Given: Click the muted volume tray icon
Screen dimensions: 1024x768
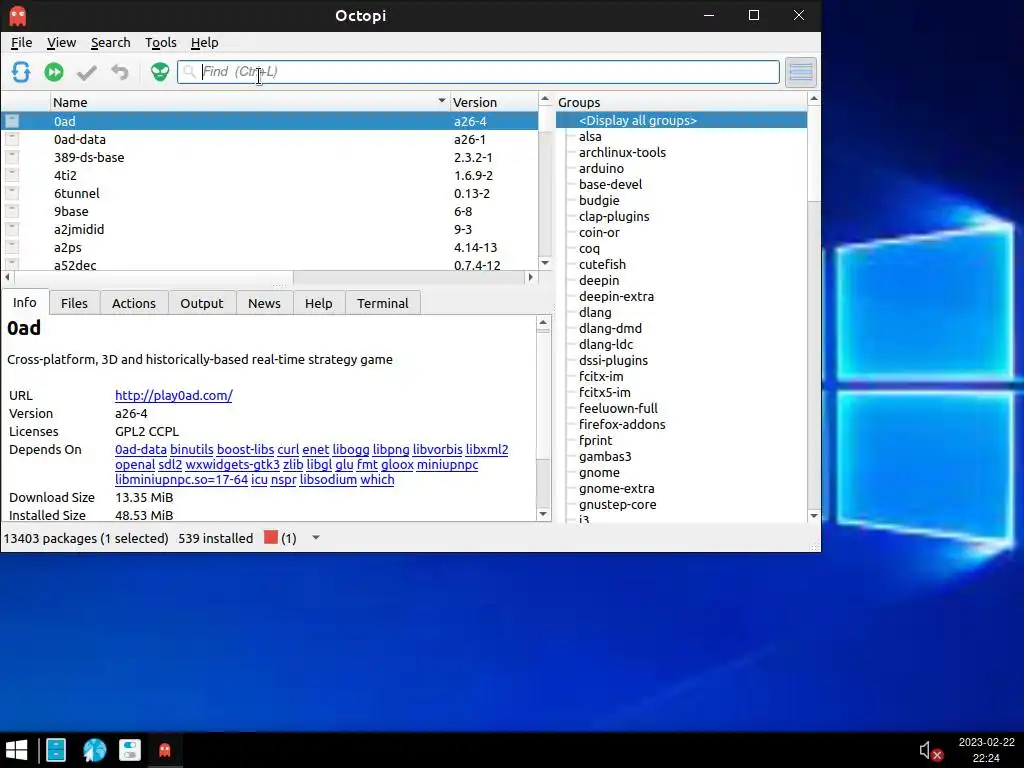Looking at the screenshot, I should [930, 751].
